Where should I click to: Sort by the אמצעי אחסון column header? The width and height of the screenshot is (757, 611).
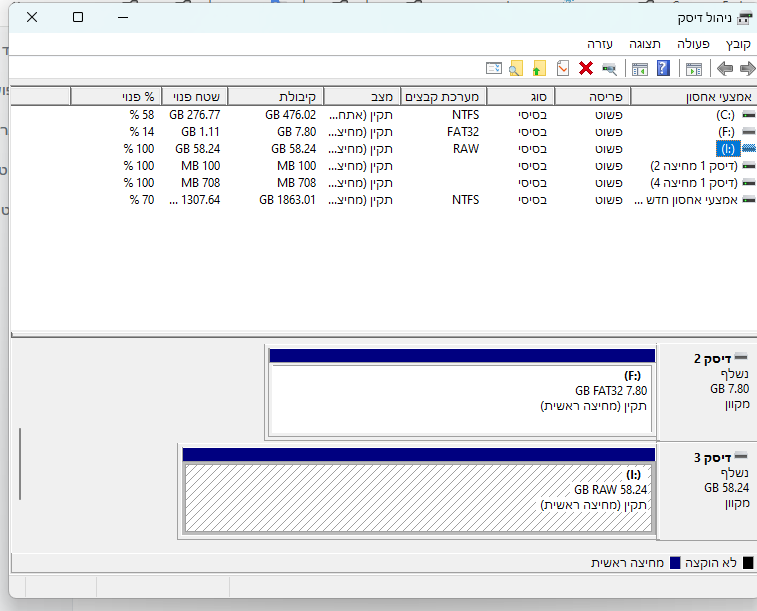(x=694, y=97)
